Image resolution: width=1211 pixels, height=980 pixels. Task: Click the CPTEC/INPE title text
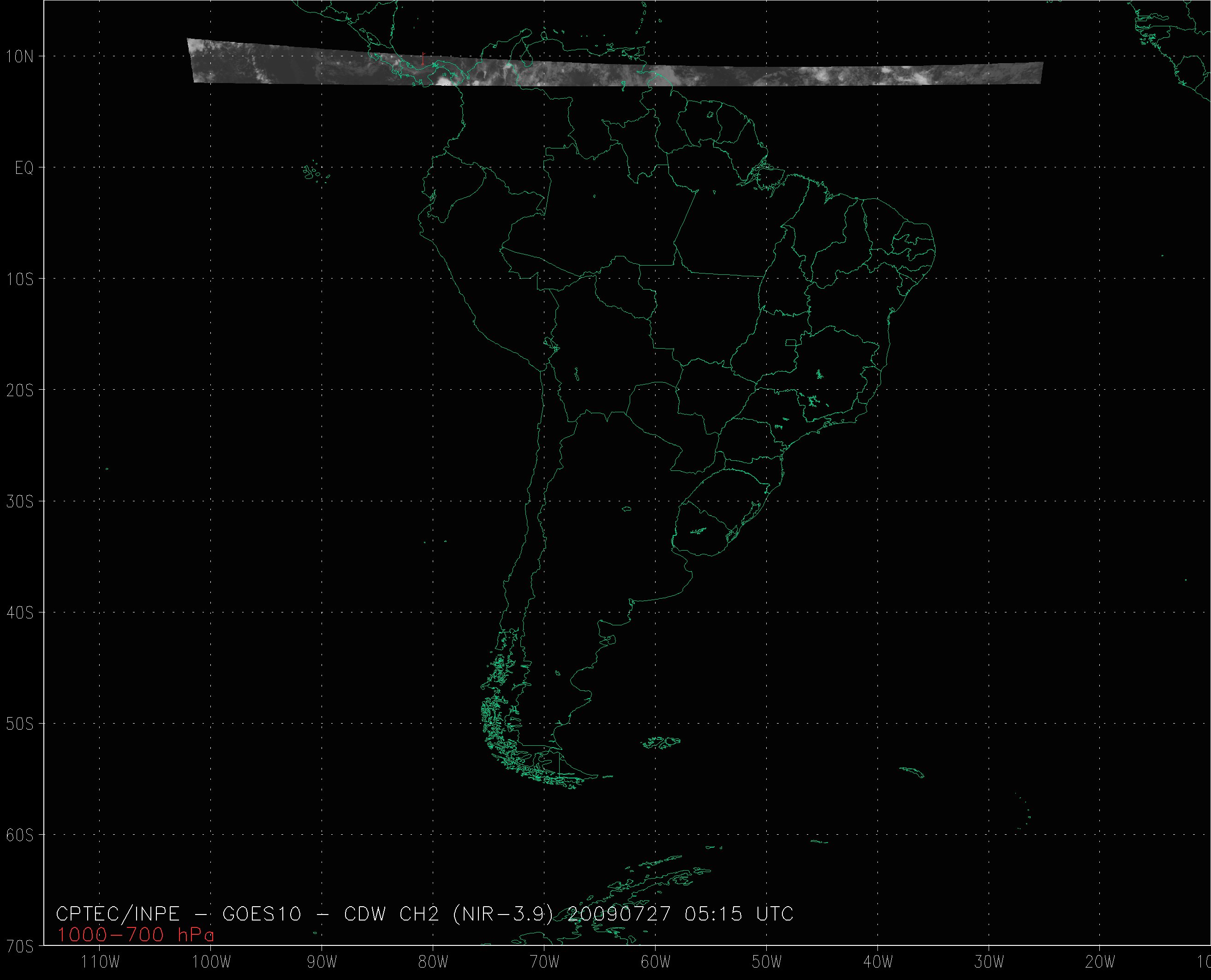click(118, 914)
